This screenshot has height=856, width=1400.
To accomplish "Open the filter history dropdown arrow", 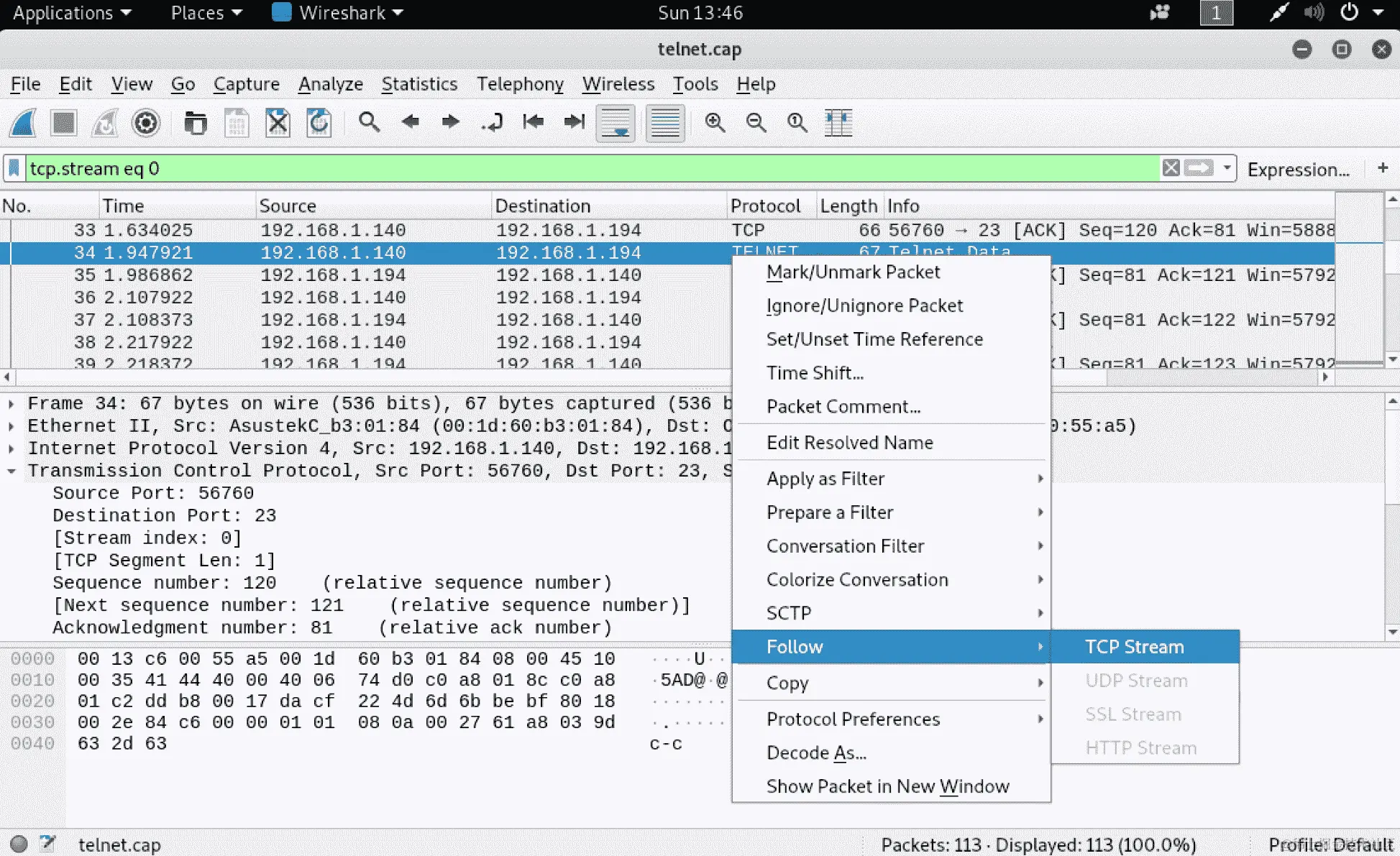I will coord(1227,168).
